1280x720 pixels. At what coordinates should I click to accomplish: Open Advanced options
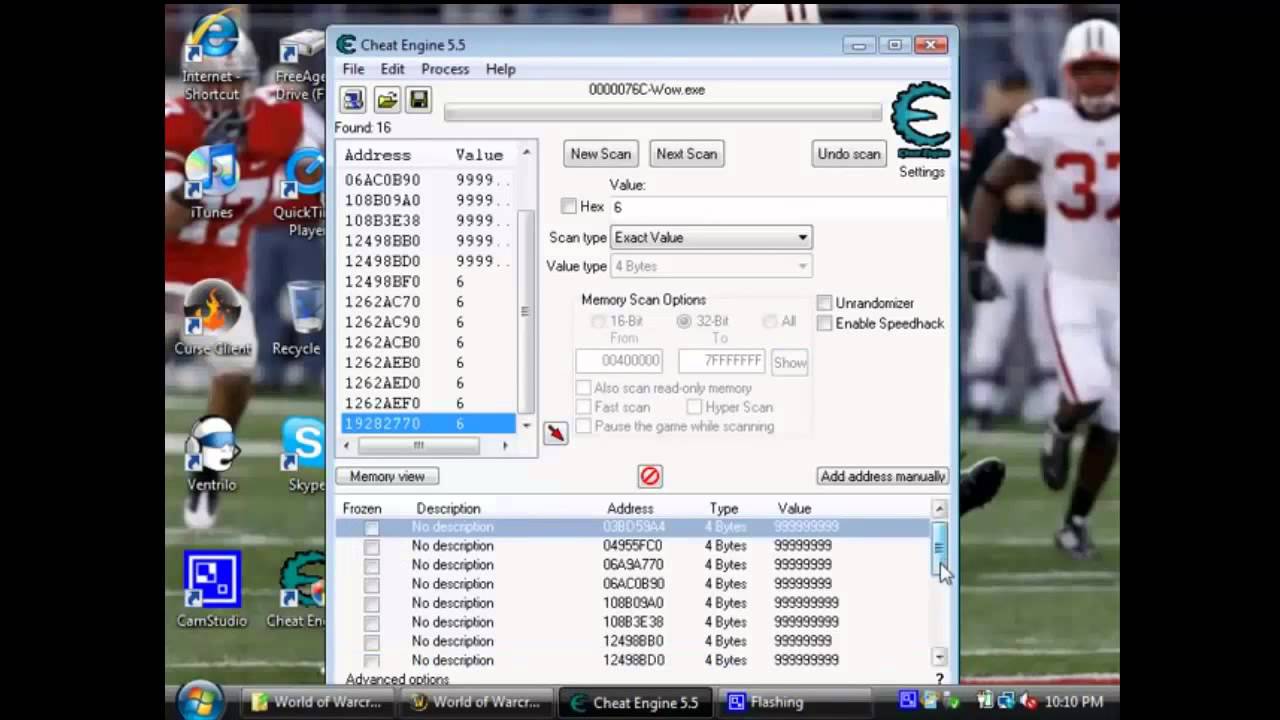click(x=397, y=679)
